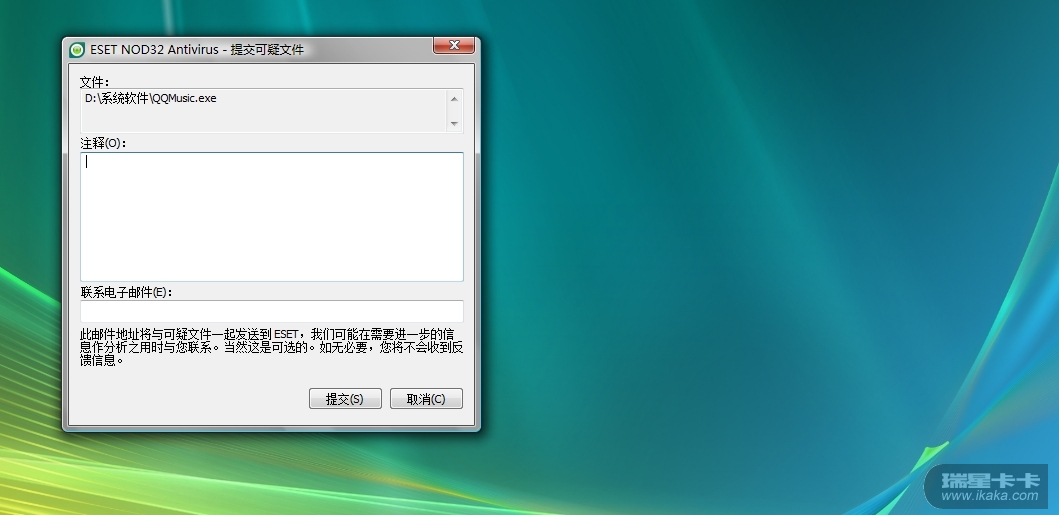Screen dimensions: 1059x515
Task: Focus the 注释(O) comment text area
Action: (272, 217)
